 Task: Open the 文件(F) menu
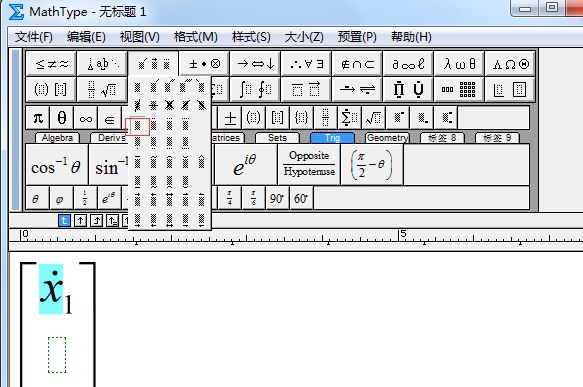tap(34, 37)
